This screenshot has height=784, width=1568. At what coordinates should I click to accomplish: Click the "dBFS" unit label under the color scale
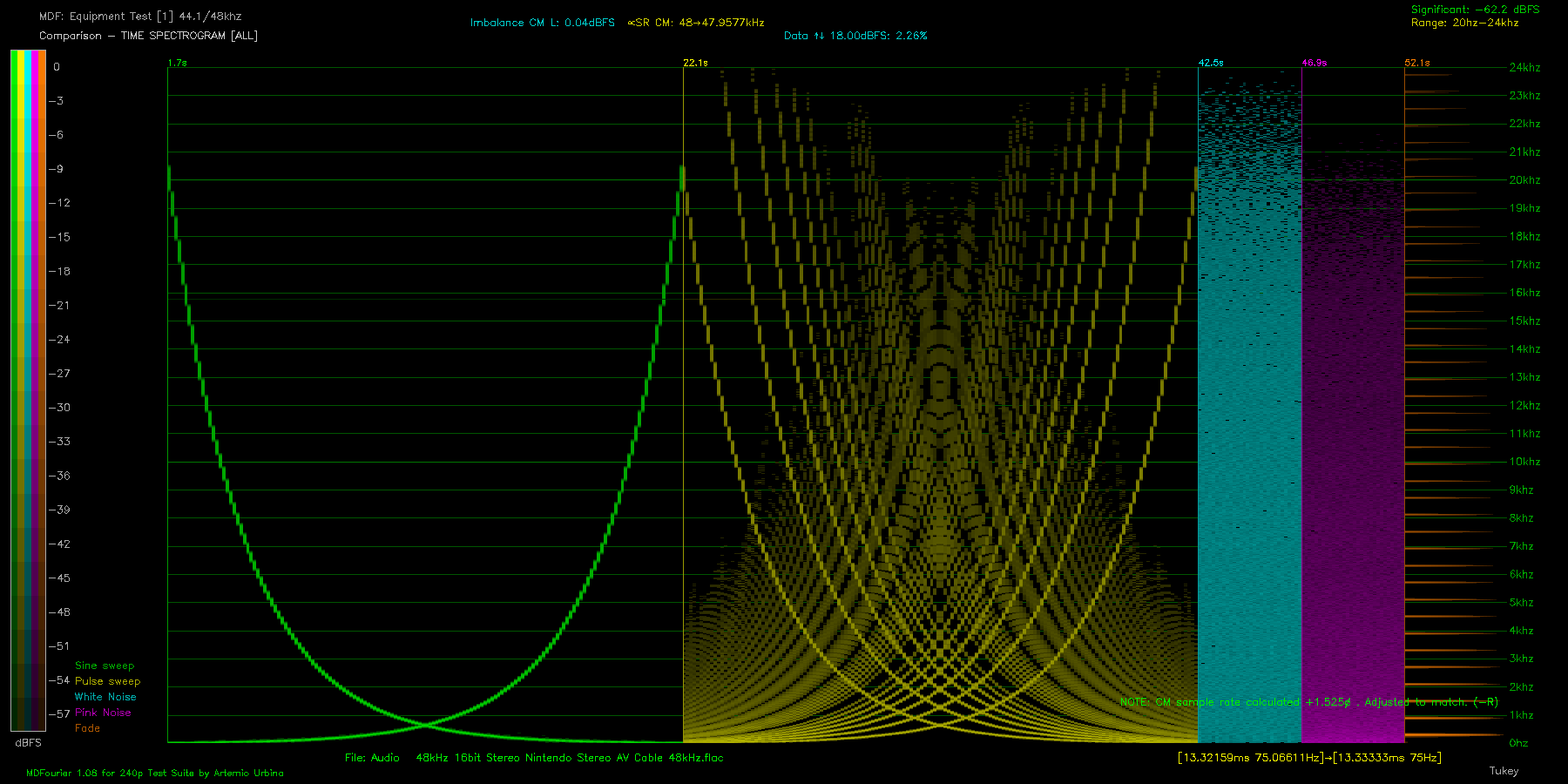coord(28,743)
